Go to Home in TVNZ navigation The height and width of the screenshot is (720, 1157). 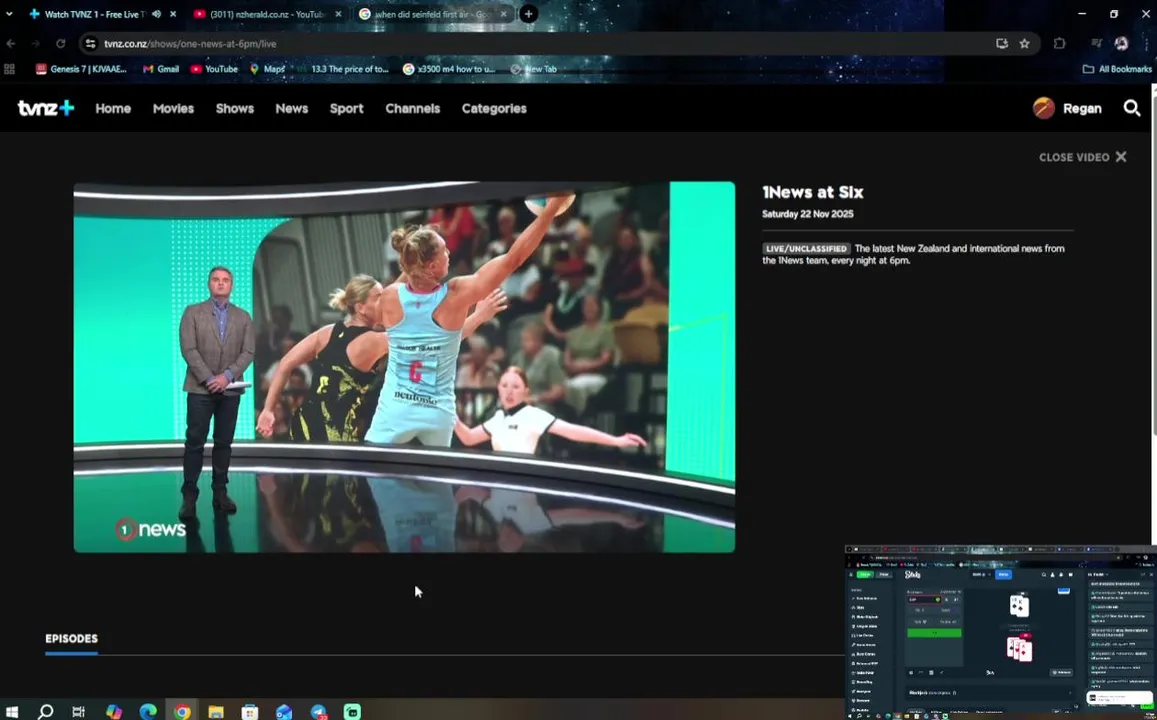point(113,108)
